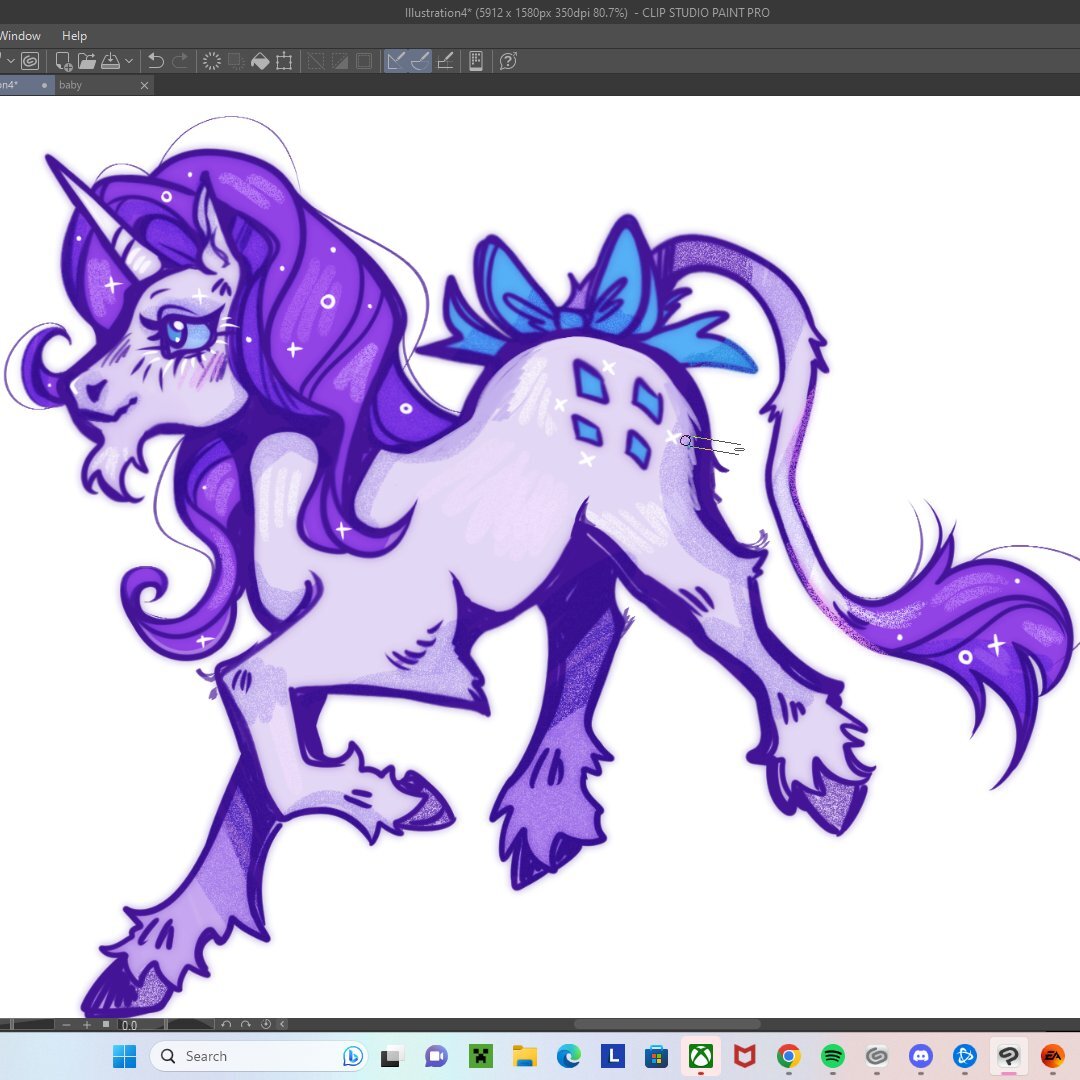Viewport: 1080px width, 1080px height.
Task: Open File Explorer from the taskbar
Action: tap(525, 1056)
